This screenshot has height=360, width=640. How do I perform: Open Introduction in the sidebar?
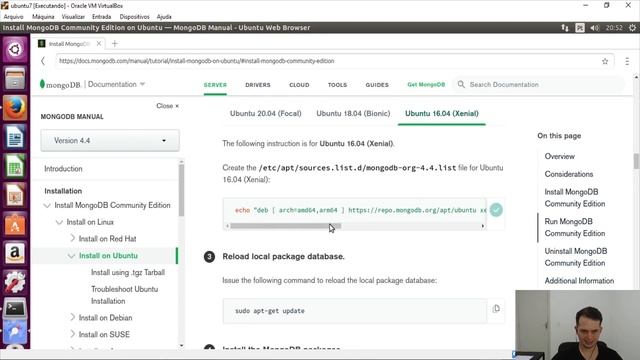coord(63,169)
